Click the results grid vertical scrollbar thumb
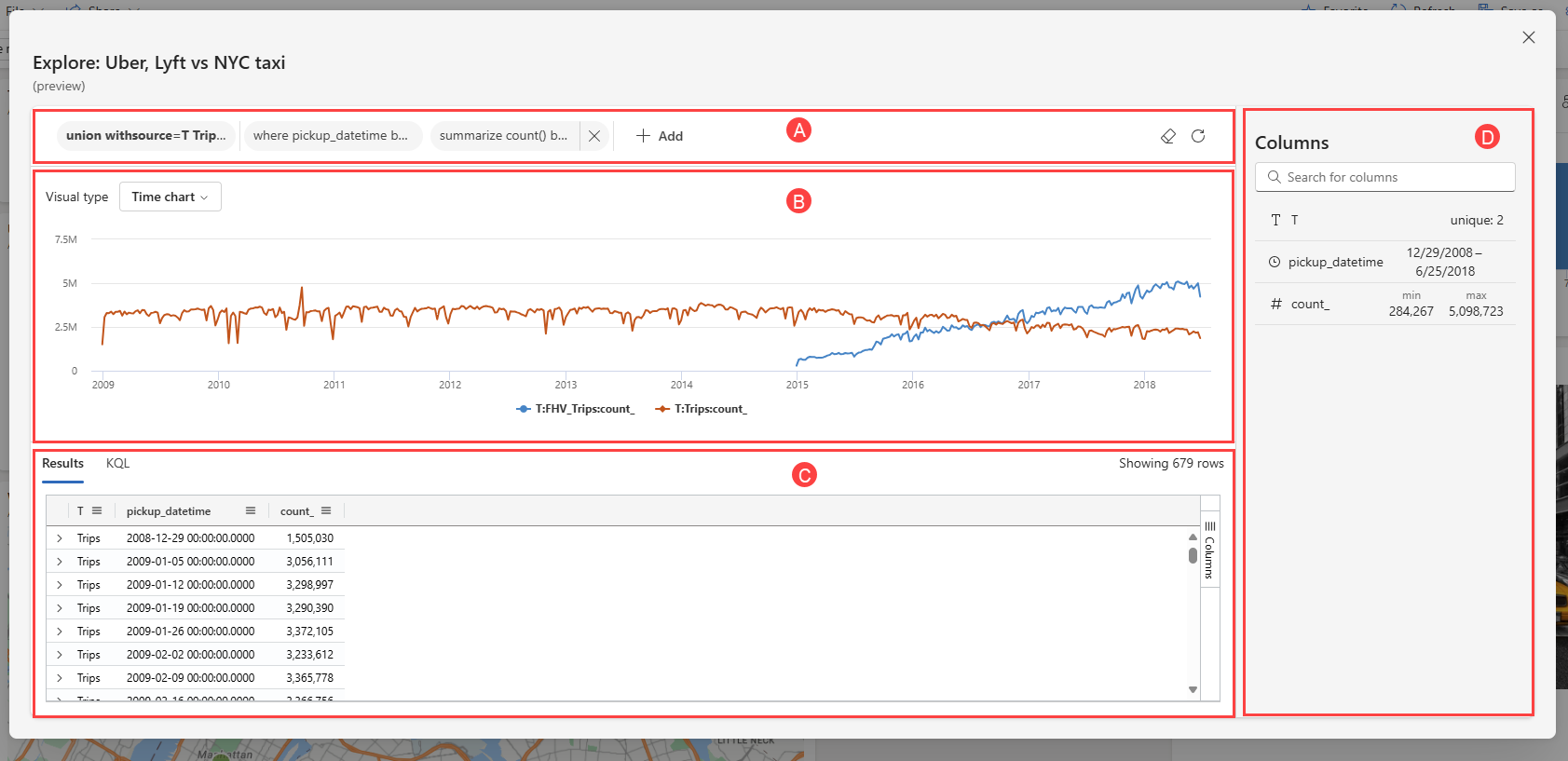This screenshot has width=1568, height=761. 1193,555
